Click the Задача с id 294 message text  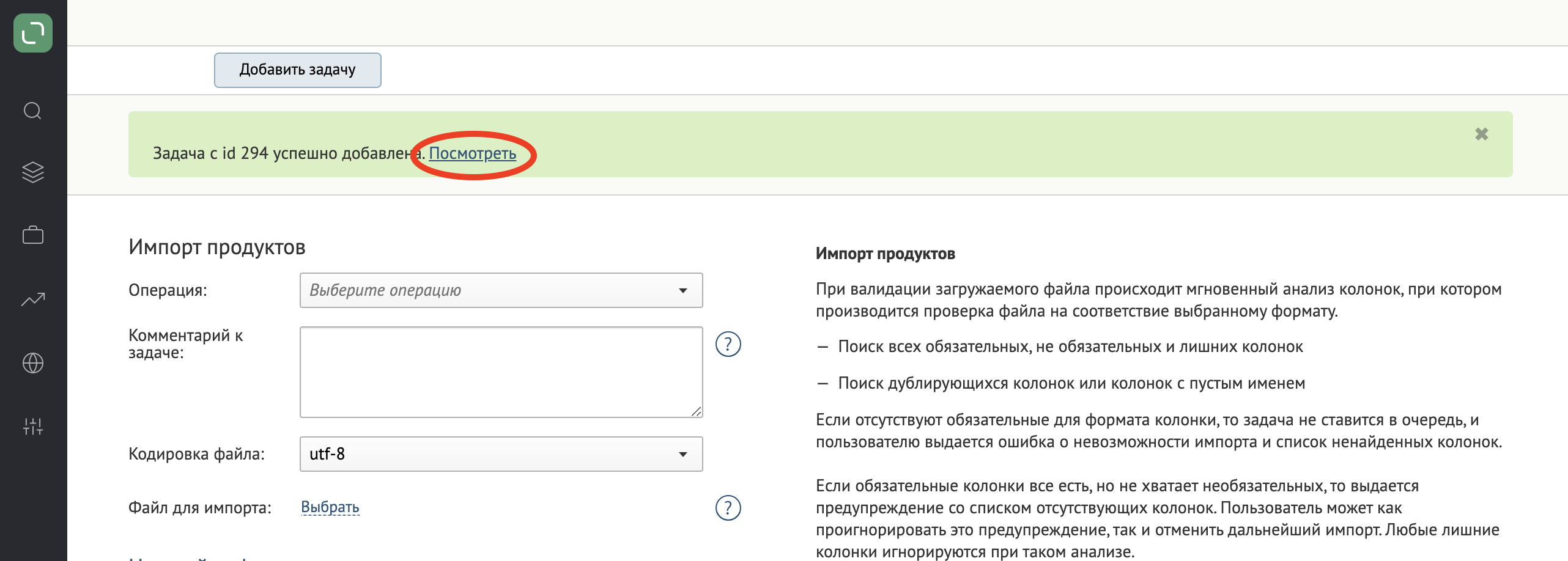click(289, 153)
